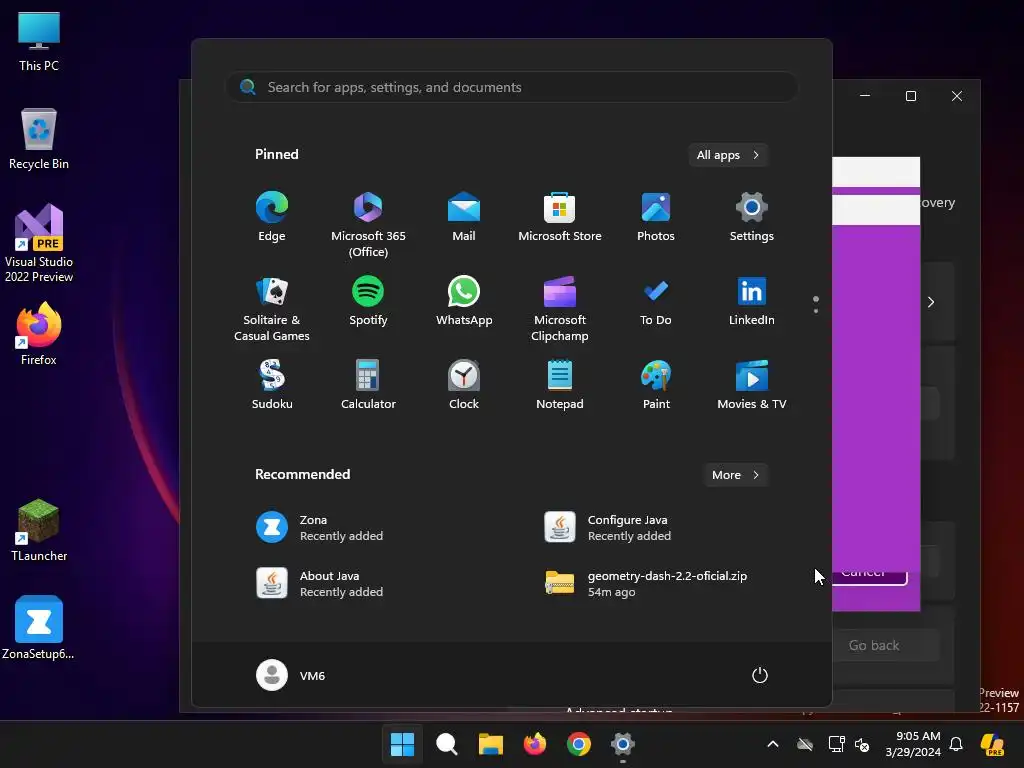Screen dimensions: 1024x768
Task: Open Google Chrome from the taskbar
Action: click(x=579, y=744)
